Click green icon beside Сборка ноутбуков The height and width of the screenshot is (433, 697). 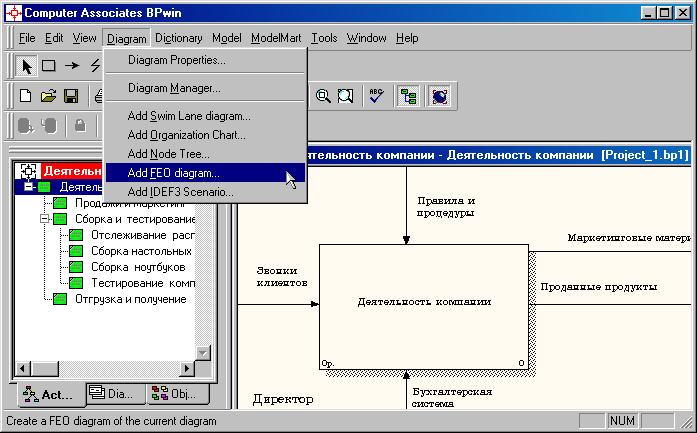click(76, 267)
